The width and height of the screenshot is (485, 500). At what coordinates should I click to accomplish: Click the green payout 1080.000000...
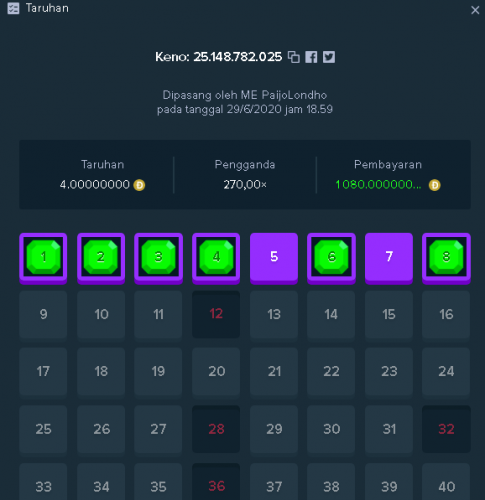point(378,185)
